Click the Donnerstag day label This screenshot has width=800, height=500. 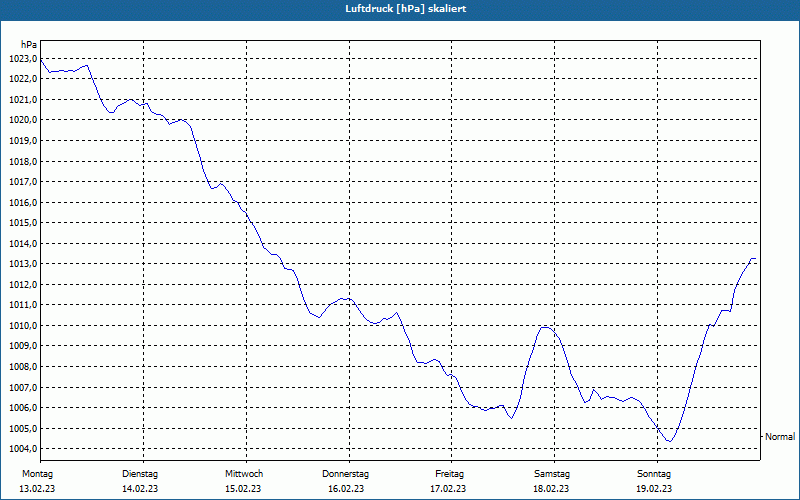pos(345,474)
